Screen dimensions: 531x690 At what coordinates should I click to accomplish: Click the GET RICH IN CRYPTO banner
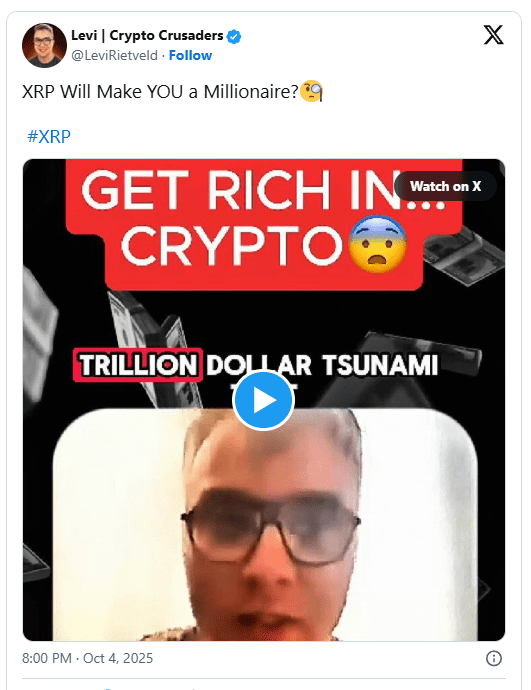click(x=263, y=222)
